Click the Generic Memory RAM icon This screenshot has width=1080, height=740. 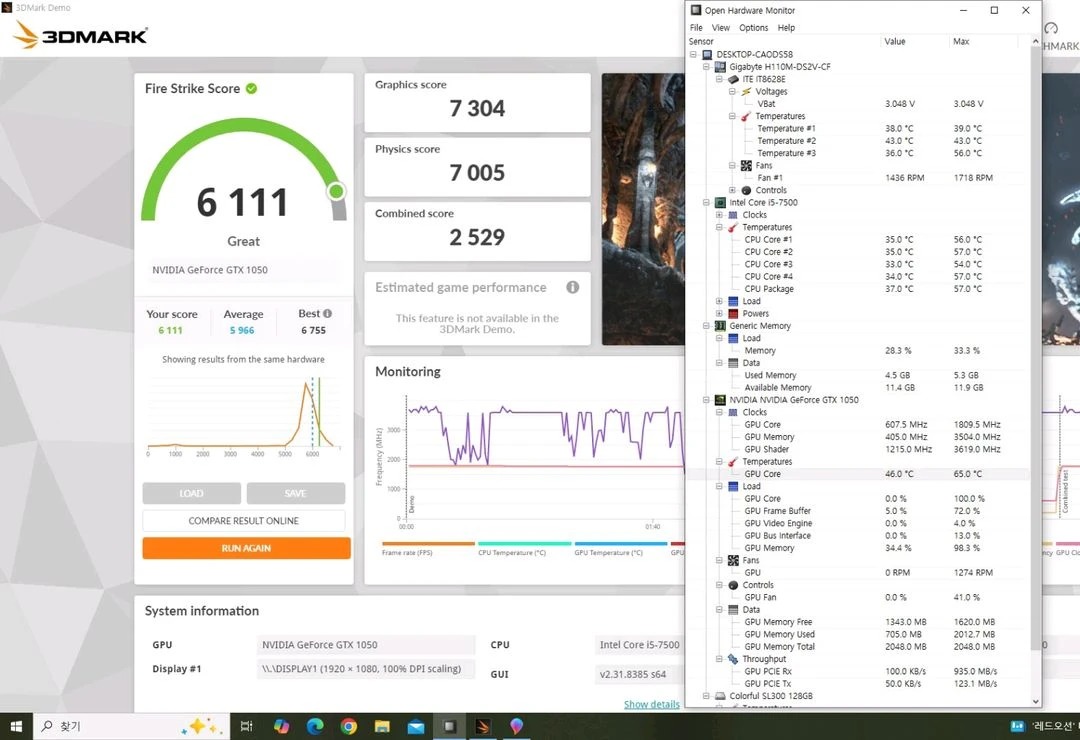tap(720, 326)
